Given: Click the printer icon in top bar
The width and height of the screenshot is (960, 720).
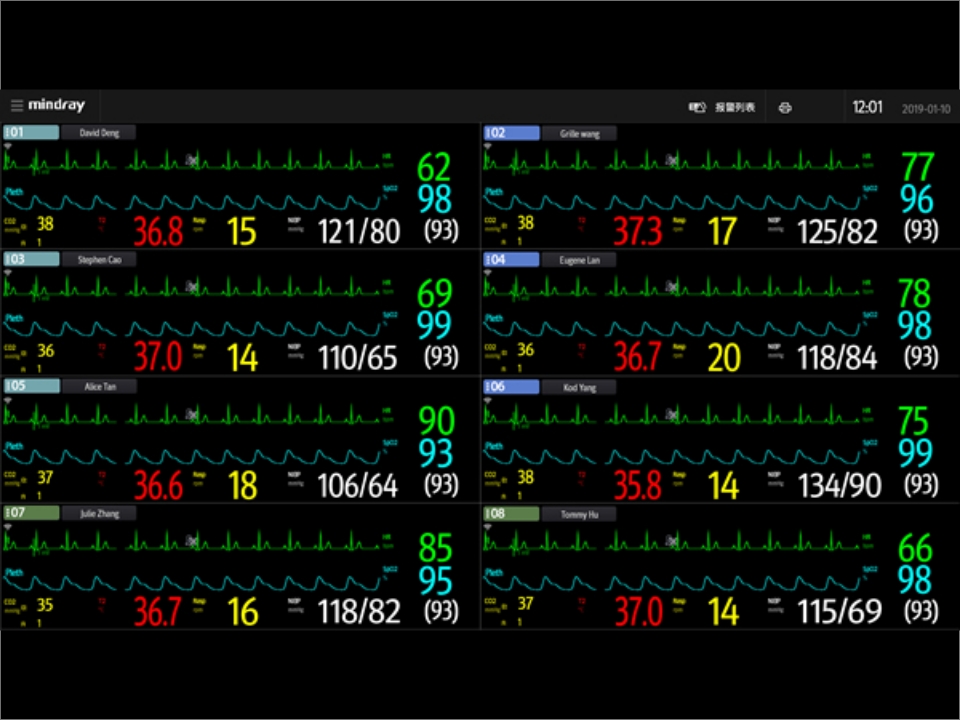Looking at the screenshot, I should 785,108.
